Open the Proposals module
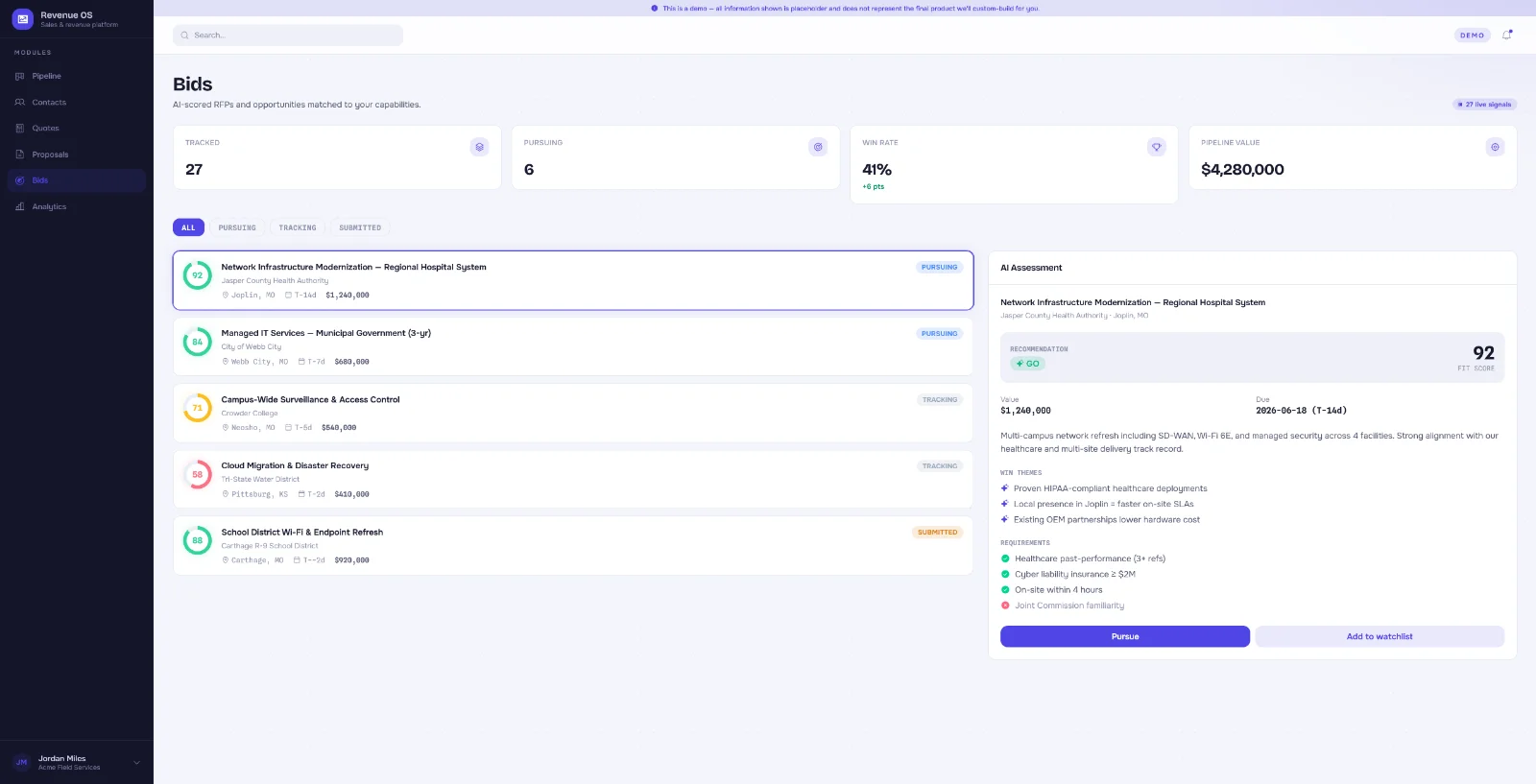The image size is (1536, 784). click(77, 154)
